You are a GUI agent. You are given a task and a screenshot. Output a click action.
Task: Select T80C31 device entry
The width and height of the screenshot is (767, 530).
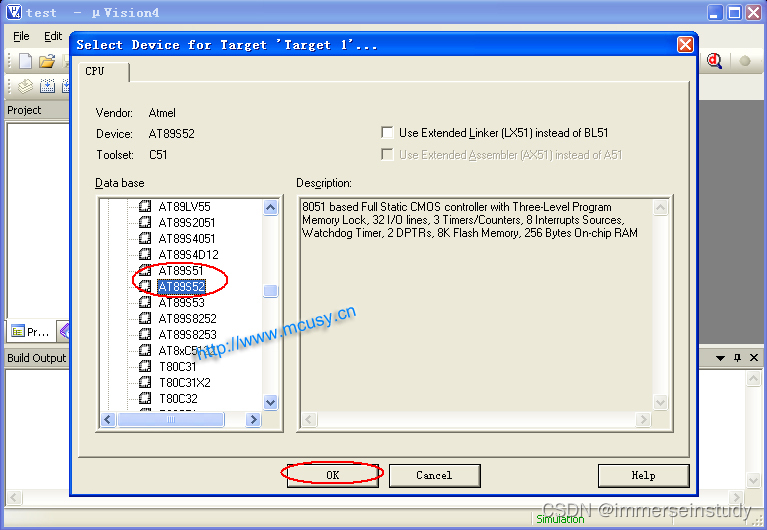coord(178,367)
